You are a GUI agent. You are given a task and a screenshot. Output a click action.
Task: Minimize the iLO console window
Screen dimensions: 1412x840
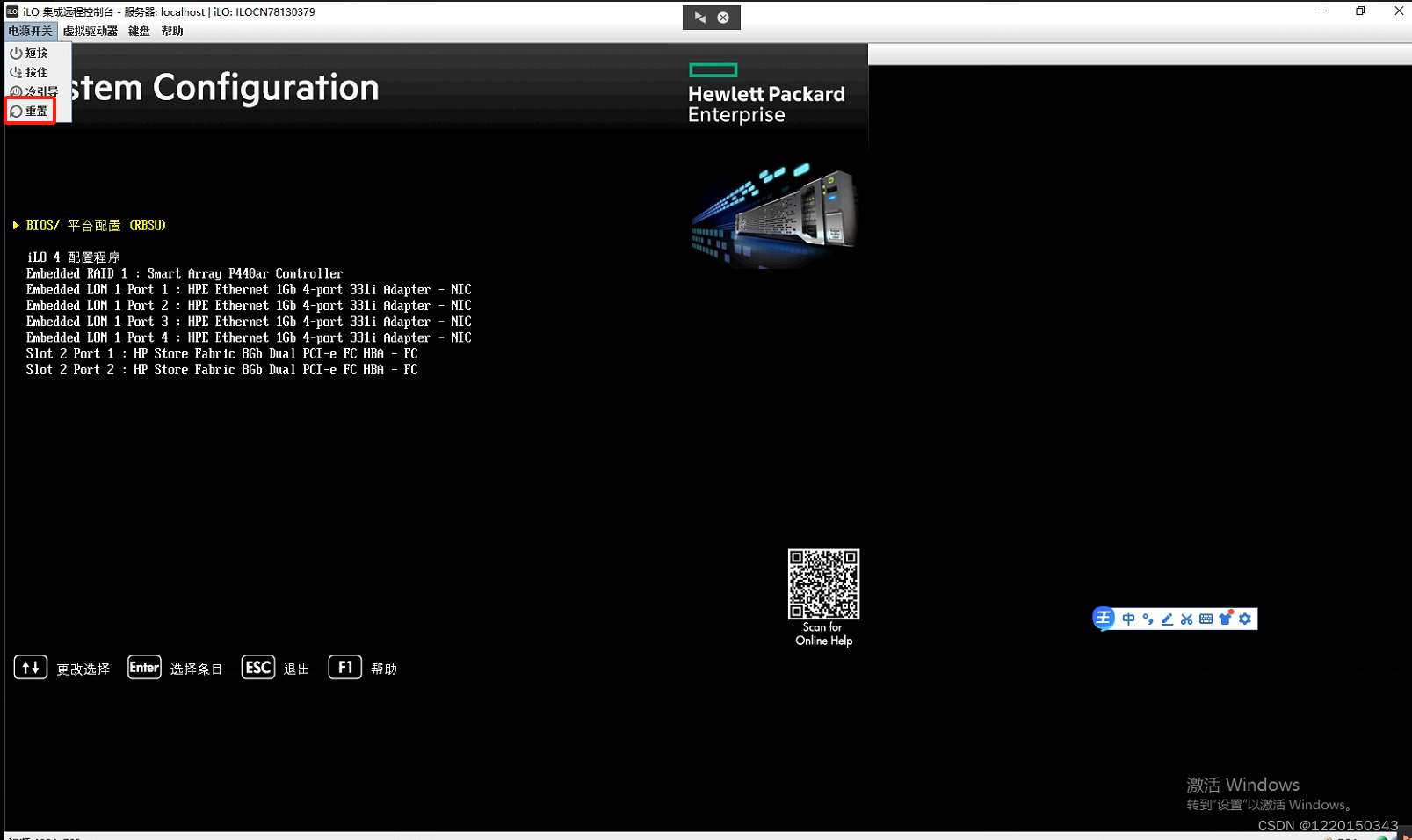tap(1322, 11)
